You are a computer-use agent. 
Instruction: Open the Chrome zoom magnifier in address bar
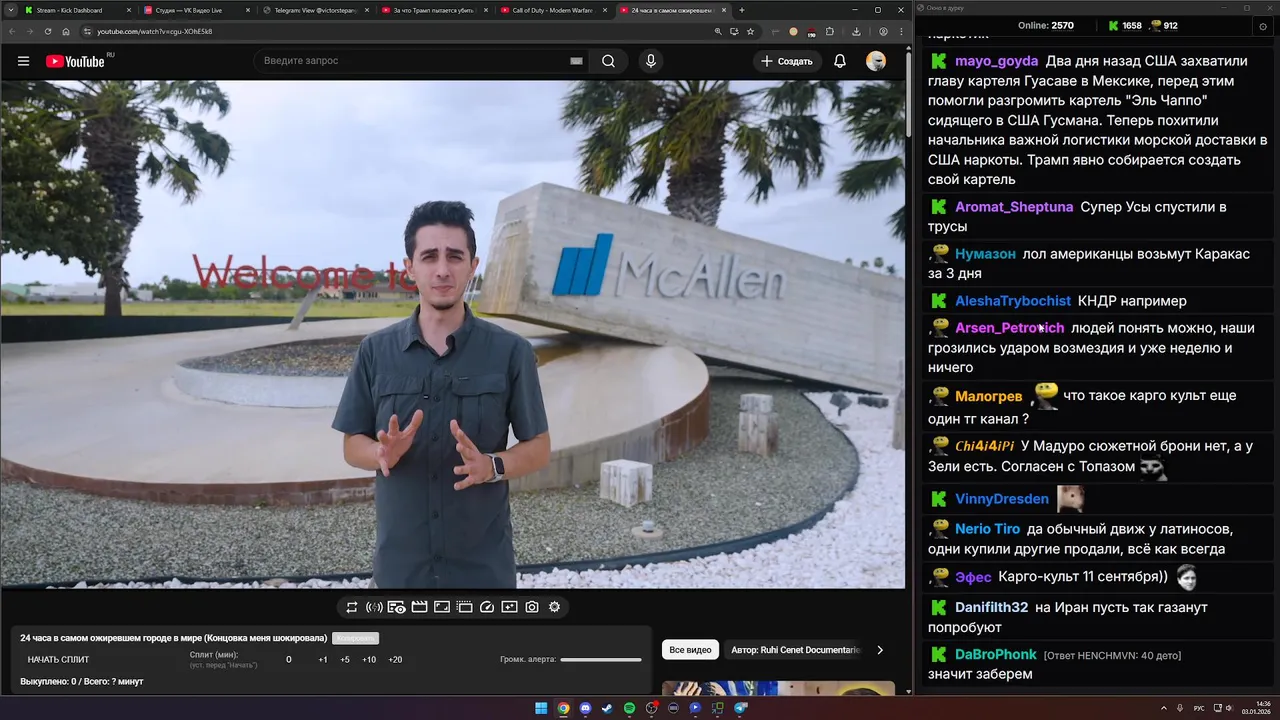pos(718,31)
